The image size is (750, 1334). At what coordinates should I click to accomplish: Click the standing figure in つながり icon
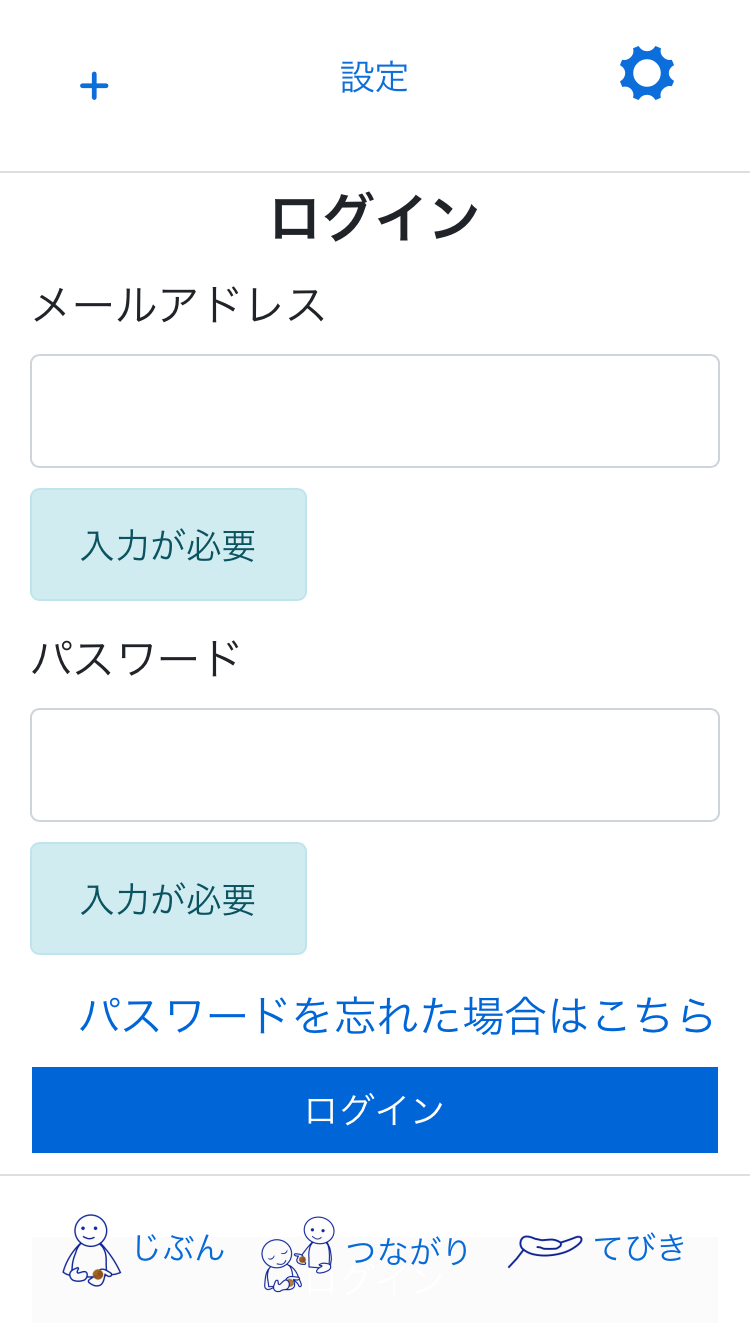[318, 1243]
